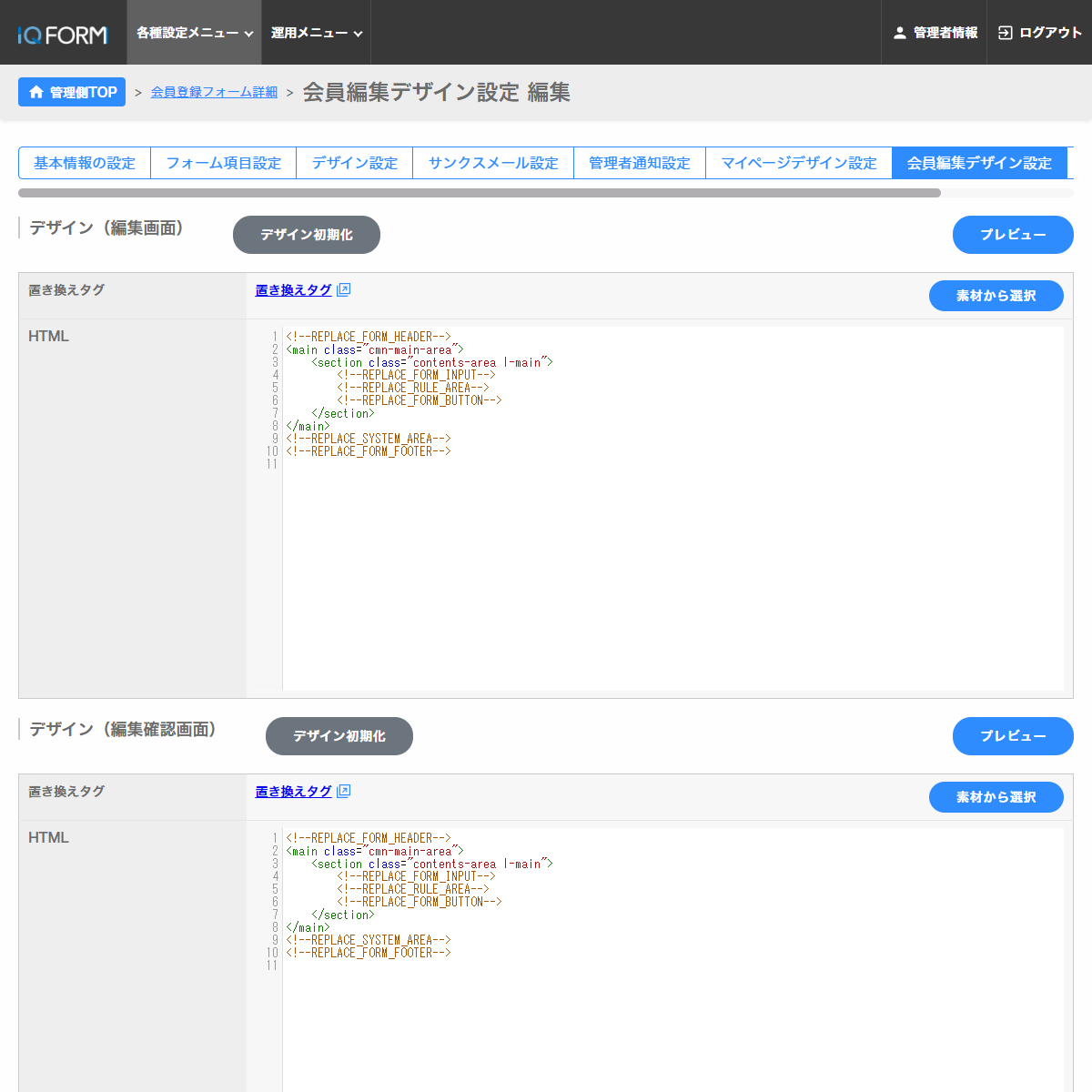Click external link icon beside second 置き換えタグ
Image resolution: width=1092 pixels, height=1092 pixels.
tap(343, 791)
